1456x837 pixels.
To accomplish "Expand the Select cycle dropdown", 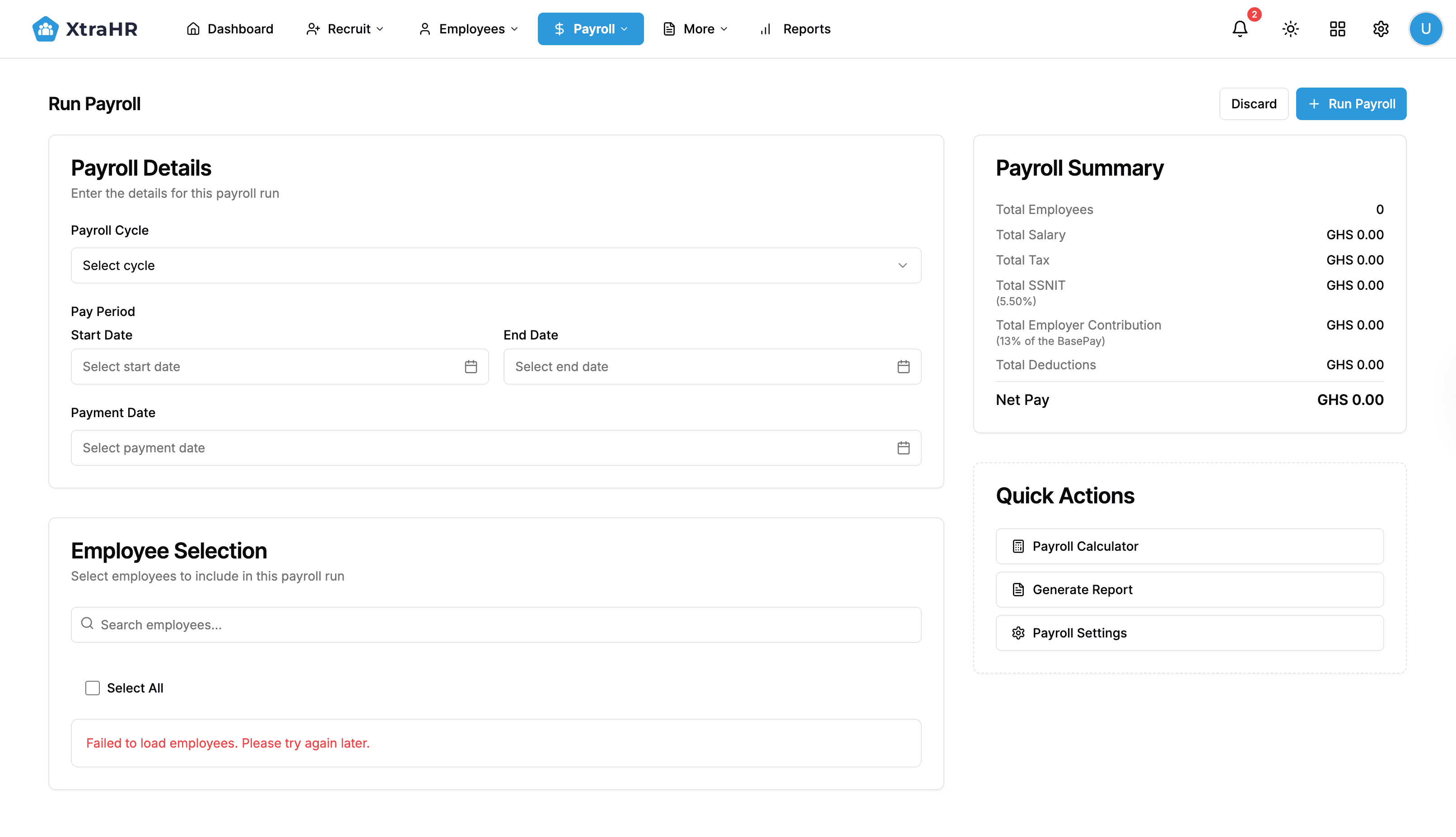I will tap(496, 265).
